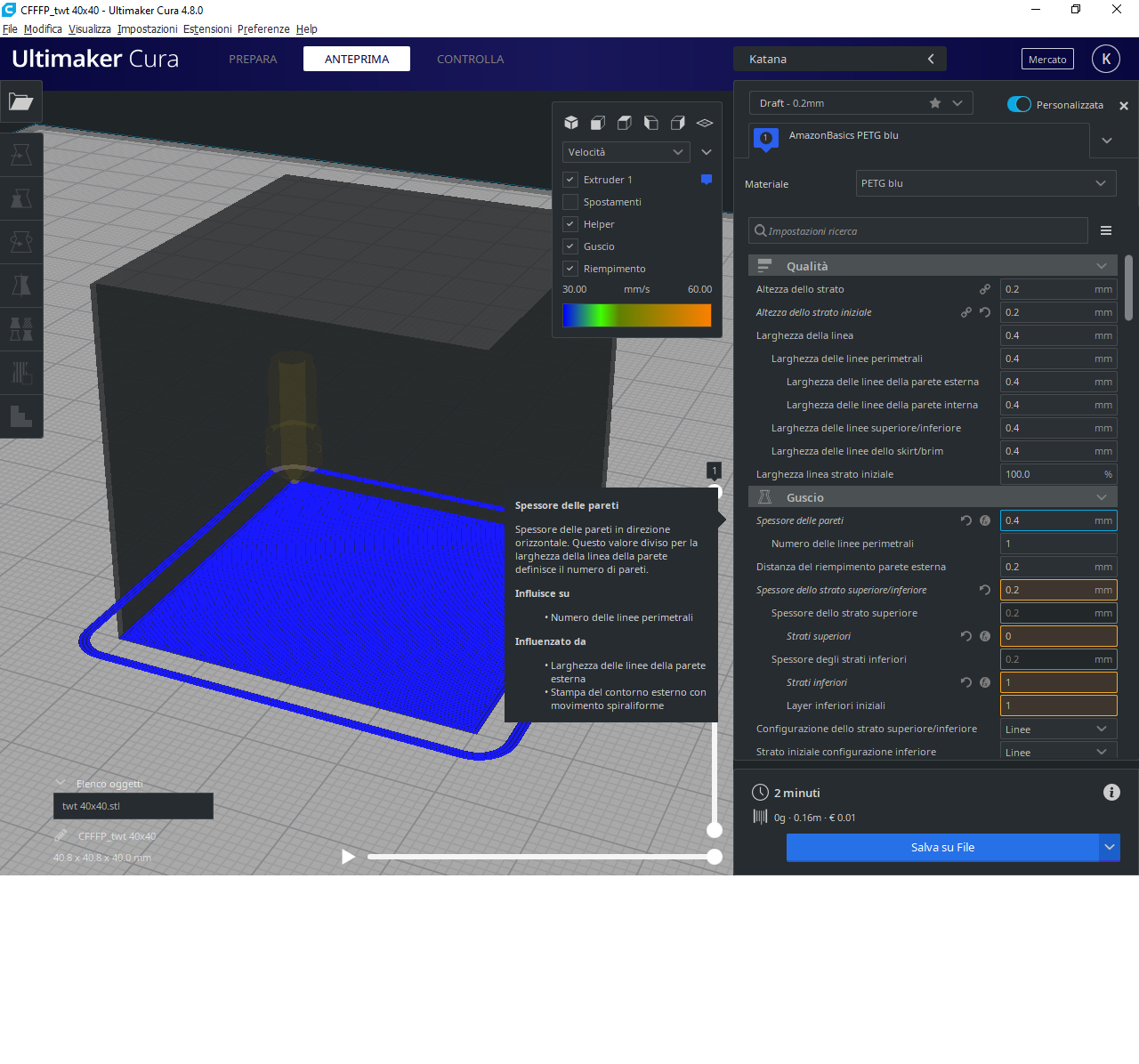This screenshot has height=1064, width=1139.
Task: Switch to 3D perspective view cube icon
Action: click(x=571, y=123)
